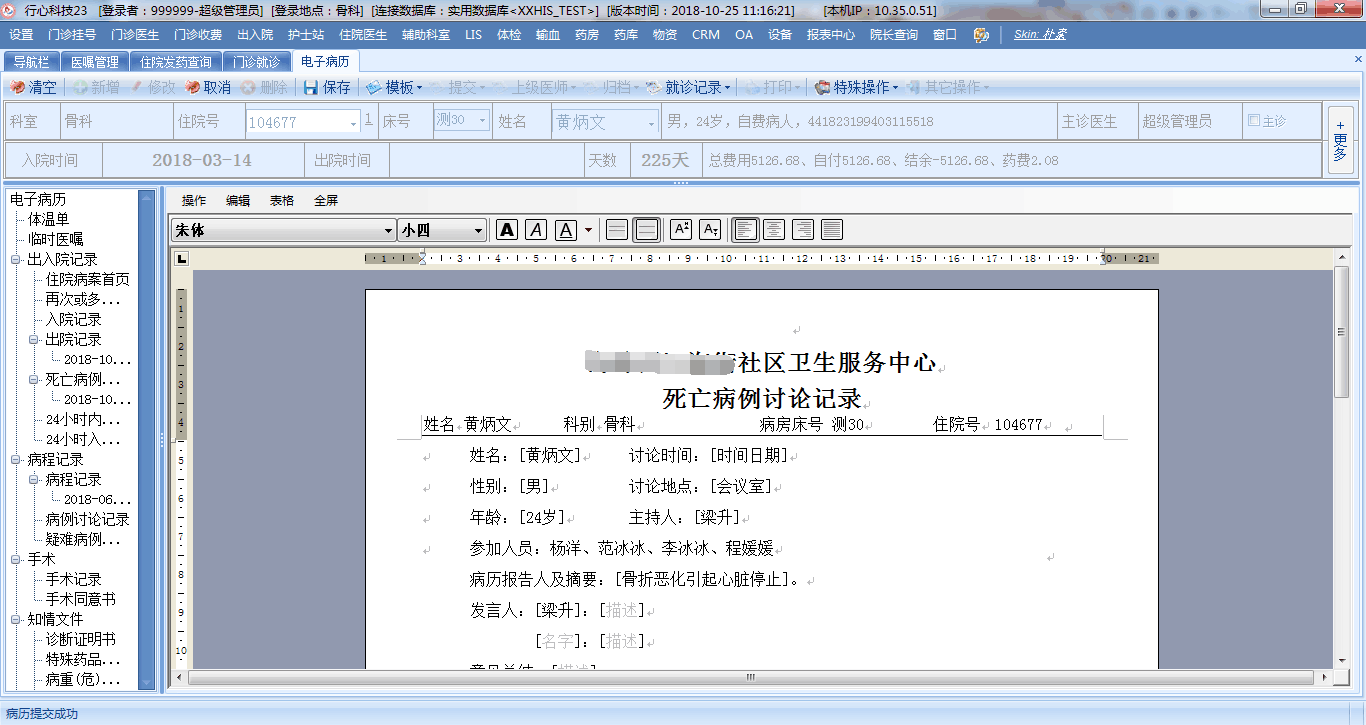Image resolution: width=1366 pixels, height=725 pixels.
Task: Switch to the 导航栏 tab
Action: [31, 62]
